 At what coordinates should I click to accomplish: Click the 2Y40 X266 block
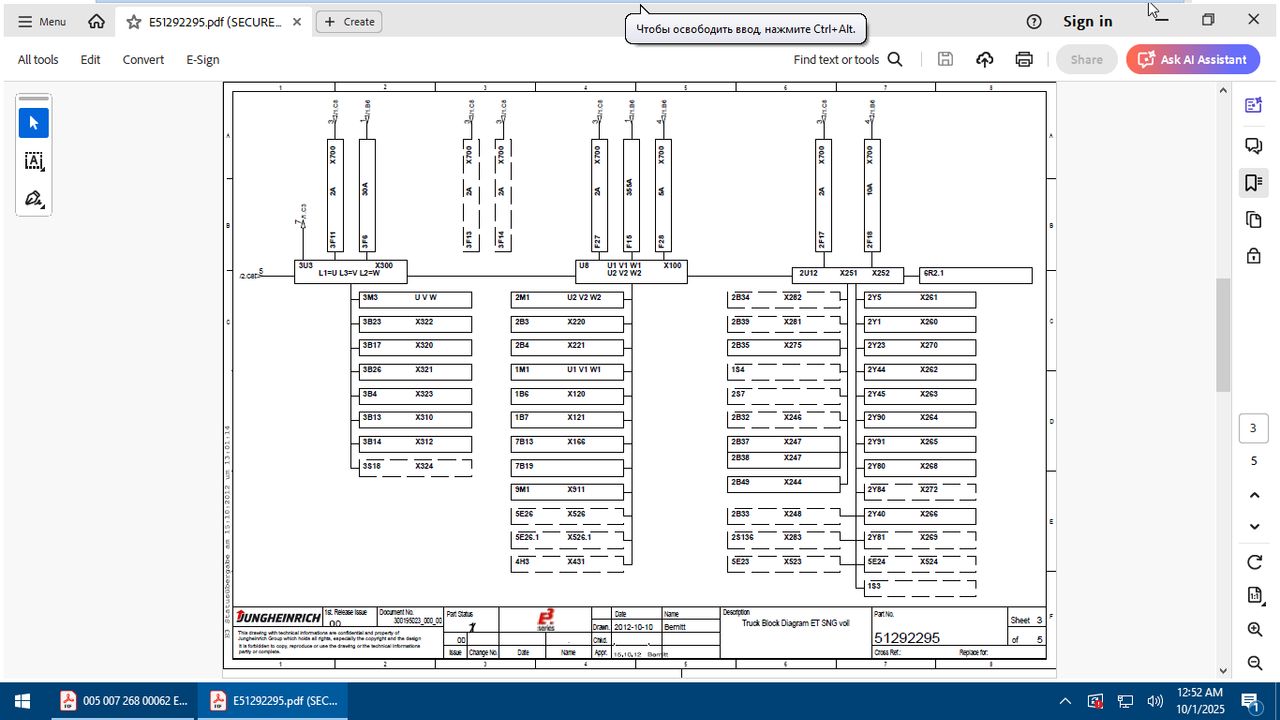[920, 515]
